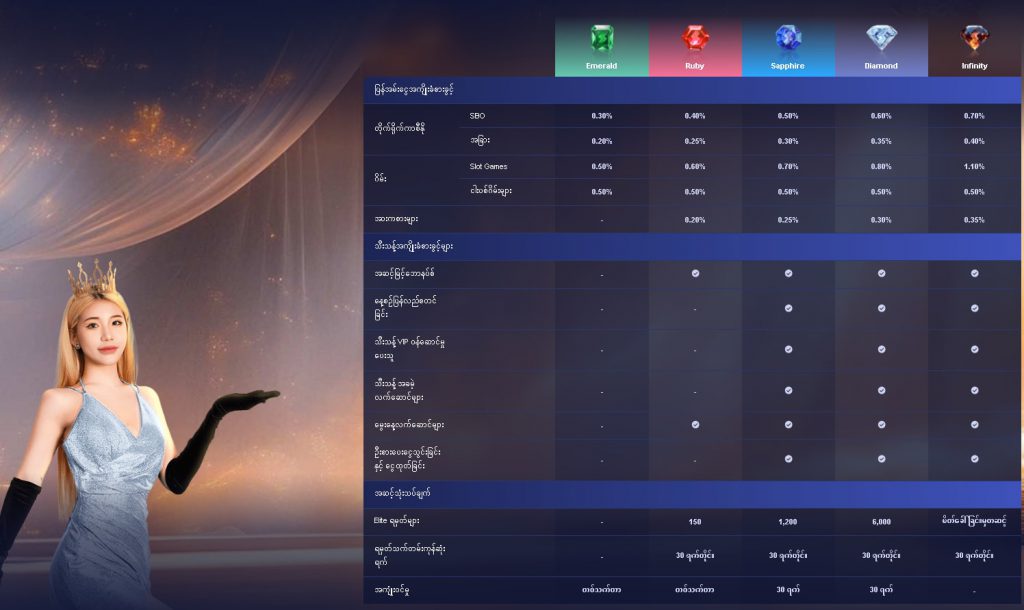Click Infinity checkmark in first benefits row
1024x610 pixels.
pyautogui.click(x=974, y=273)
